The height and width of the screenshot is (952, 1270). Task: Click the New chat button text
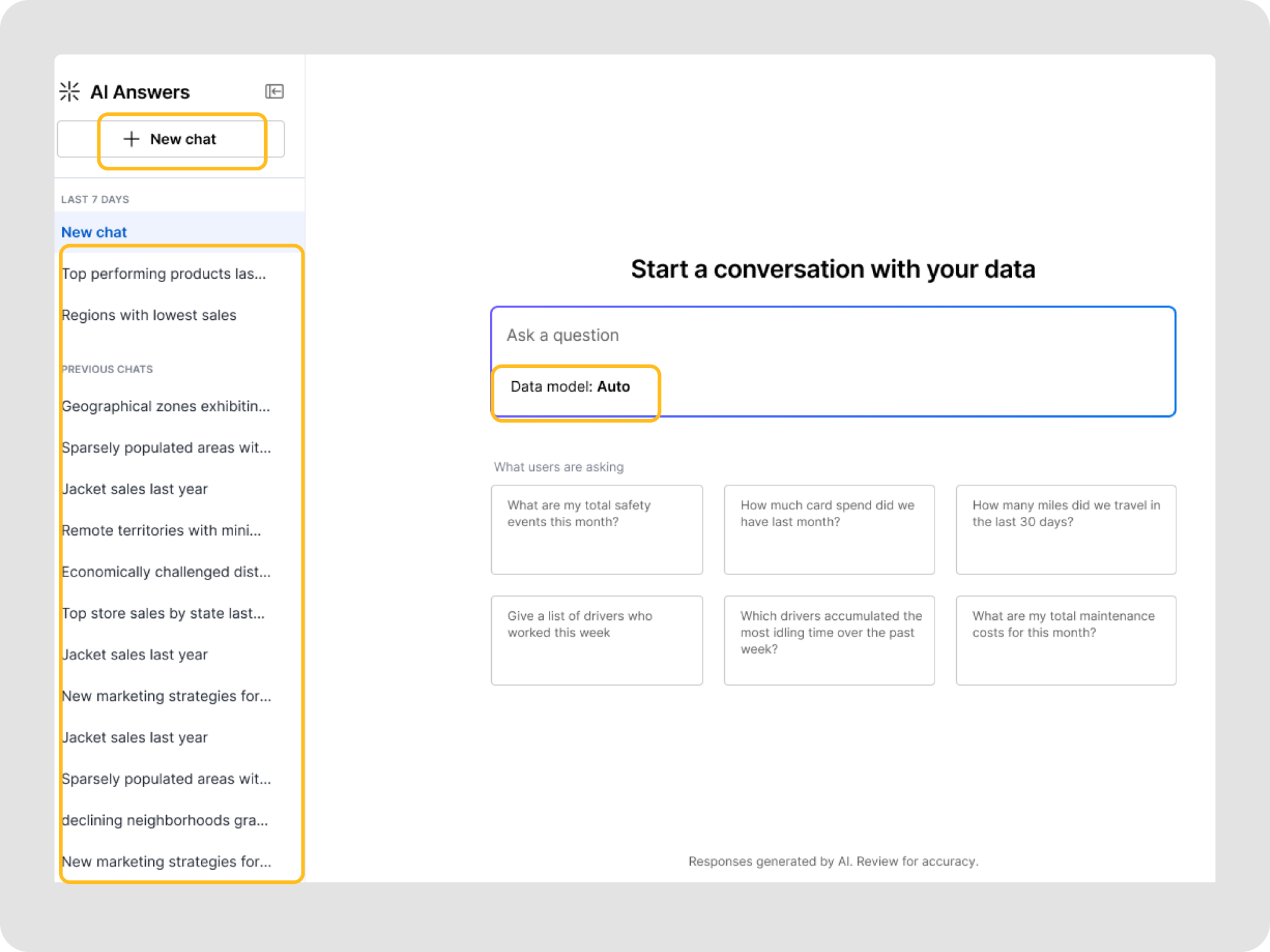coord(183,139)
